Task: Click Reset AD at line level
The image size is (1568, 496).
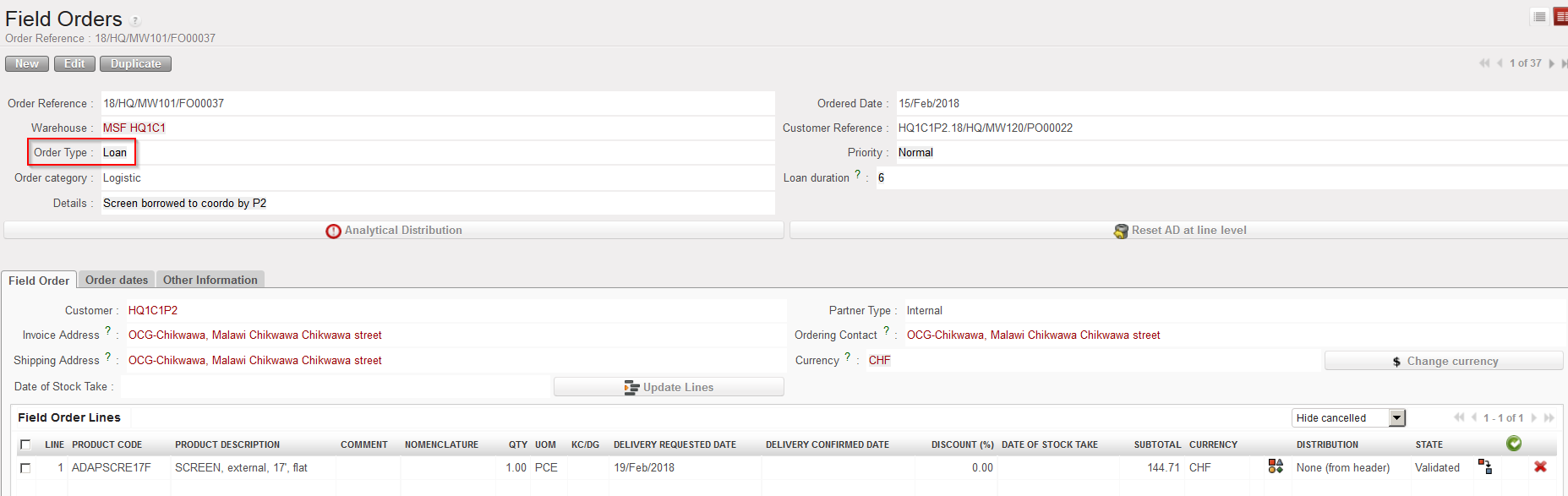Action: tap(1178, 230)
